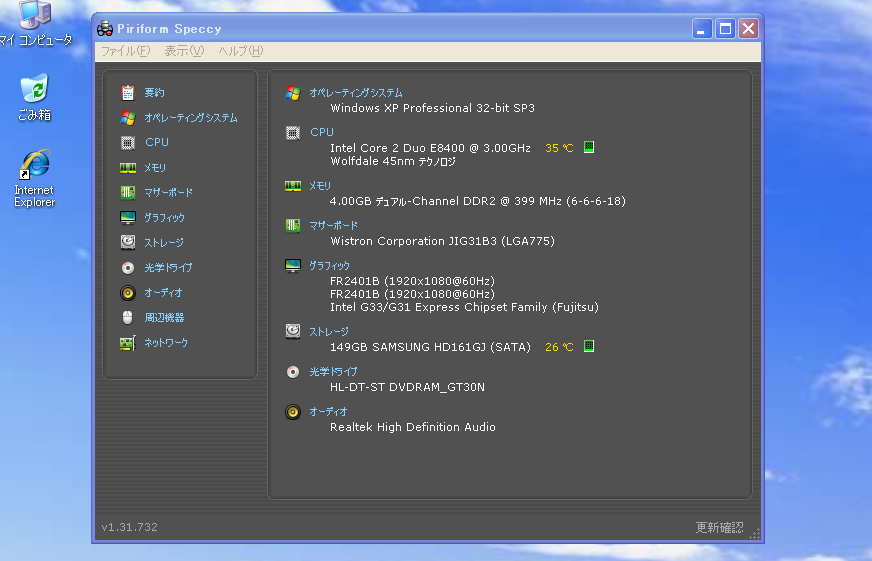Select グラフィック label in the sidebar
The image size is (872, 561).
click(164, 217)
